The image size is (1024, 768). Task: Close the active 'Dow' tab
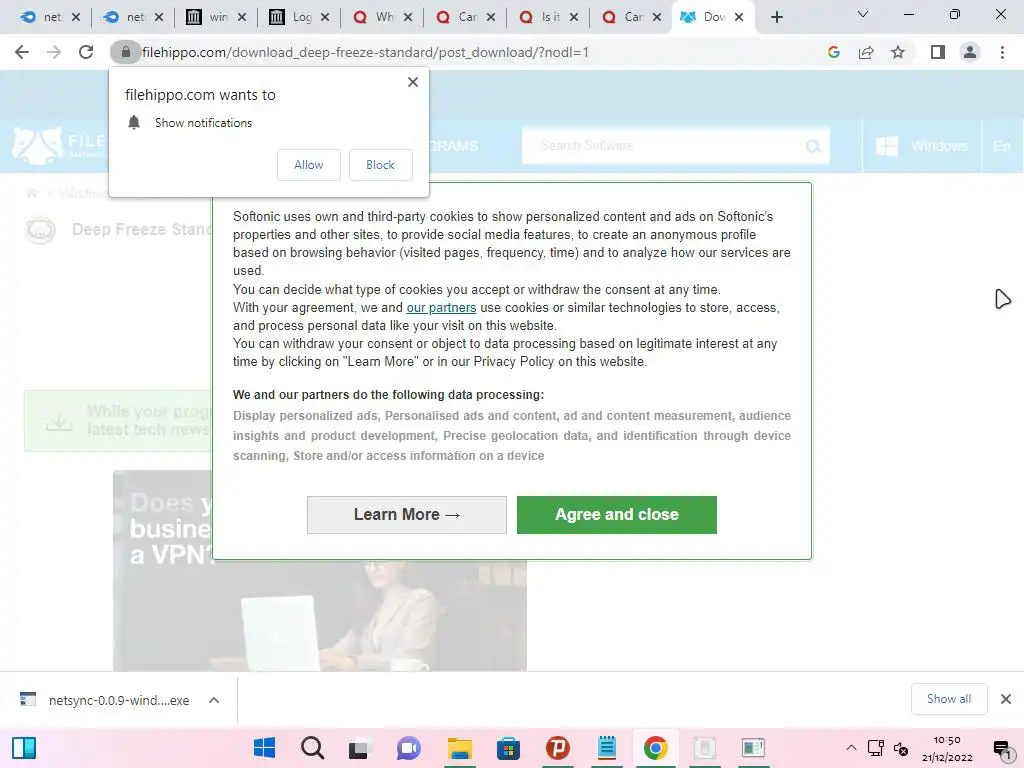click(x=739, y=17)
